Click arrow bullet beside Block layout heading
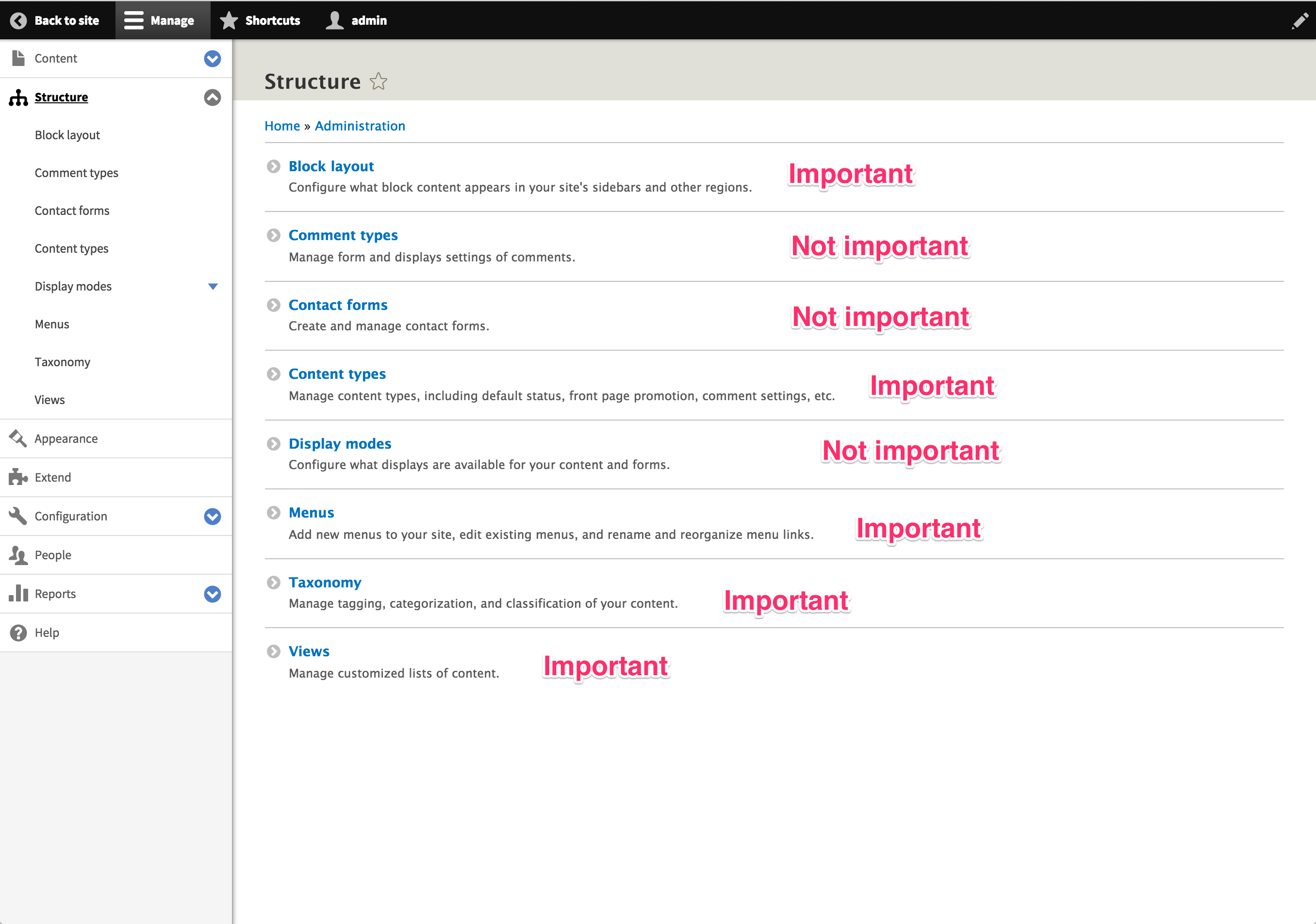 click(274, 166)
